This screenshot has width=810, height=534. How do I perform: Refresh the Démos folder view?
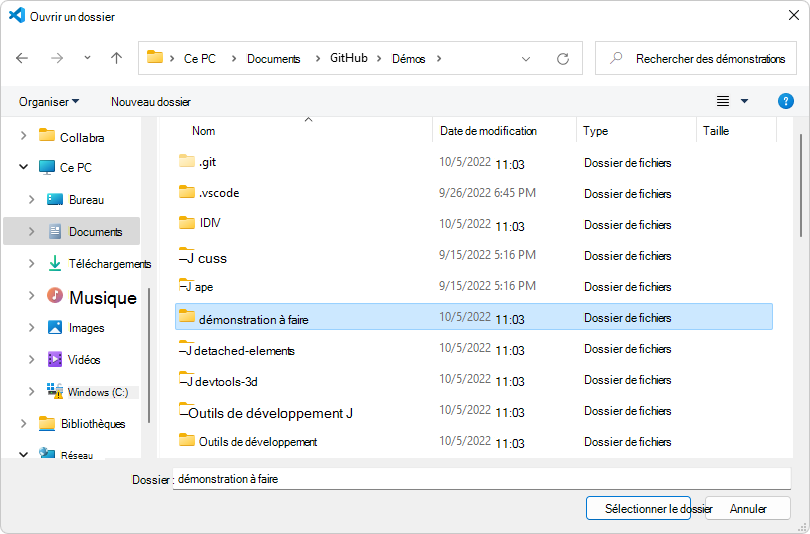click(x=563, y=58)
